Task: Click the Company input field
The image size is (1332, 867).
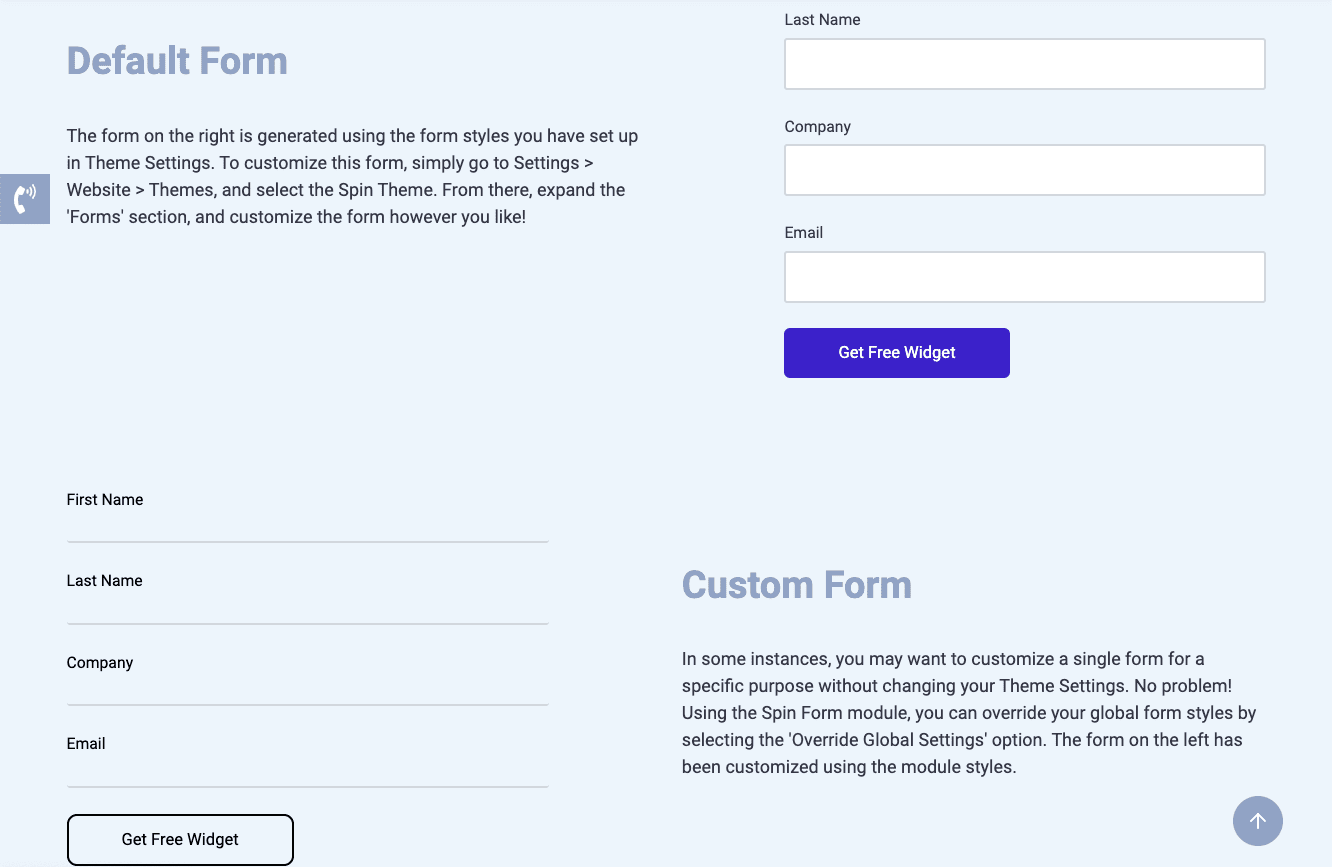Action: (1024, 170)
